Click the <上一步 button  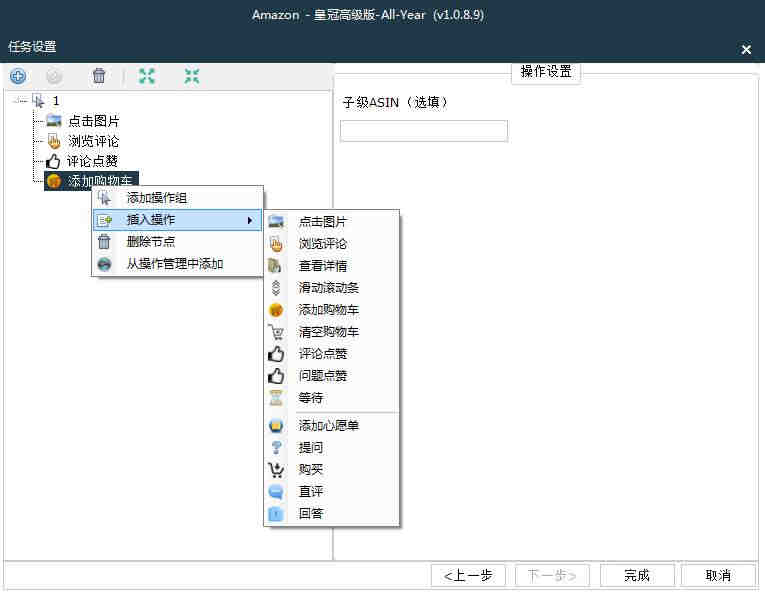pyautogui.click(x=468, y=575)
